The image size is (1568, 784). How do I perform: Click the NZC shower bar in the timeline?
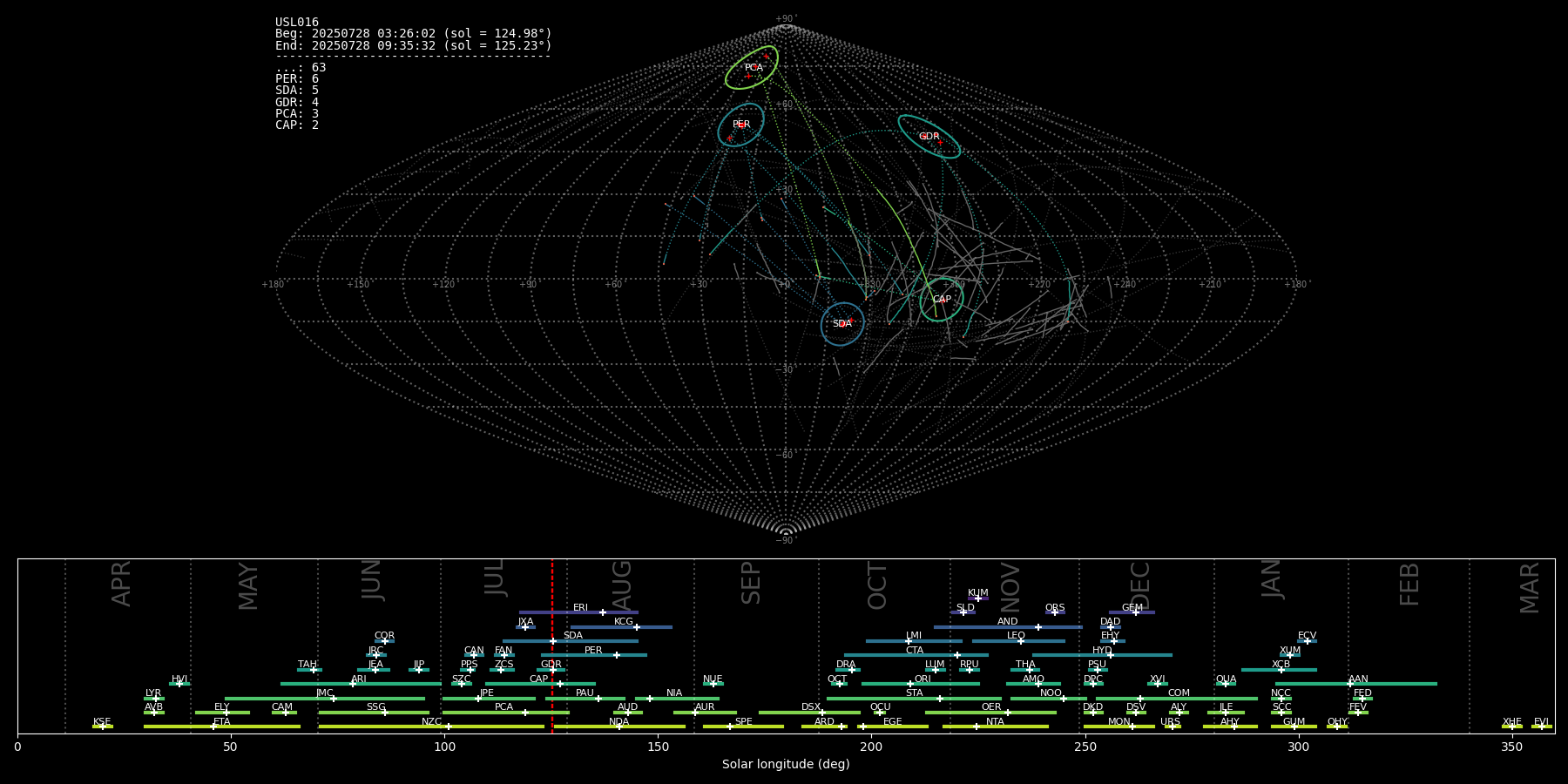coord(431,727)
